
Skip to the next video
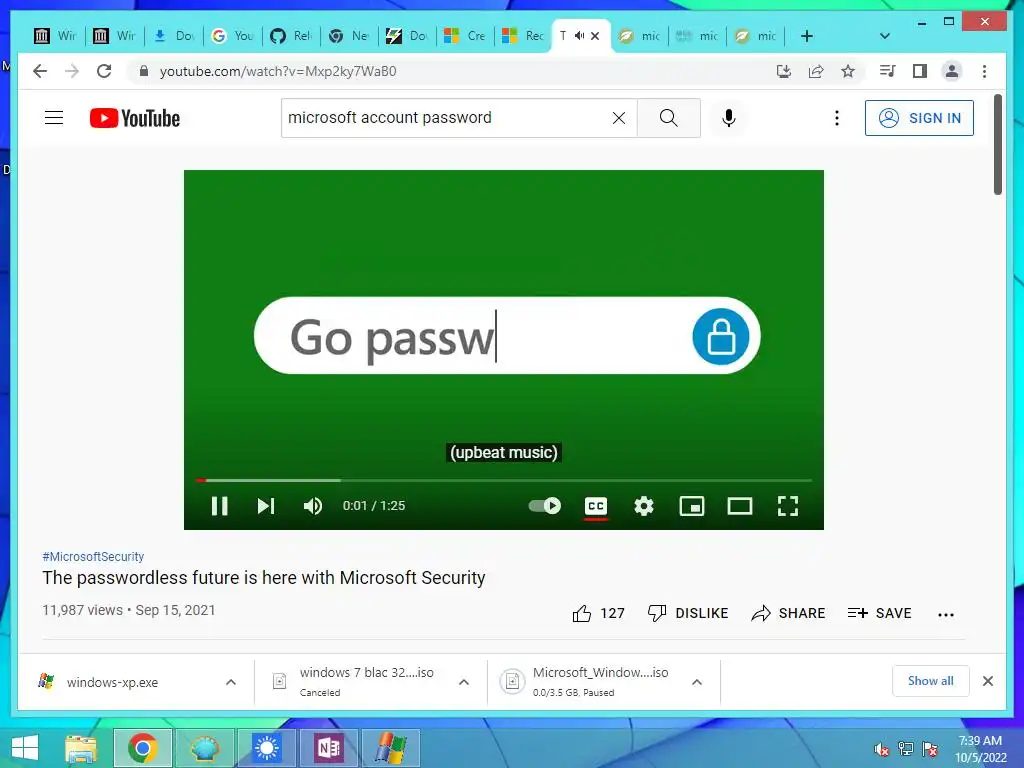click(266, 506)
